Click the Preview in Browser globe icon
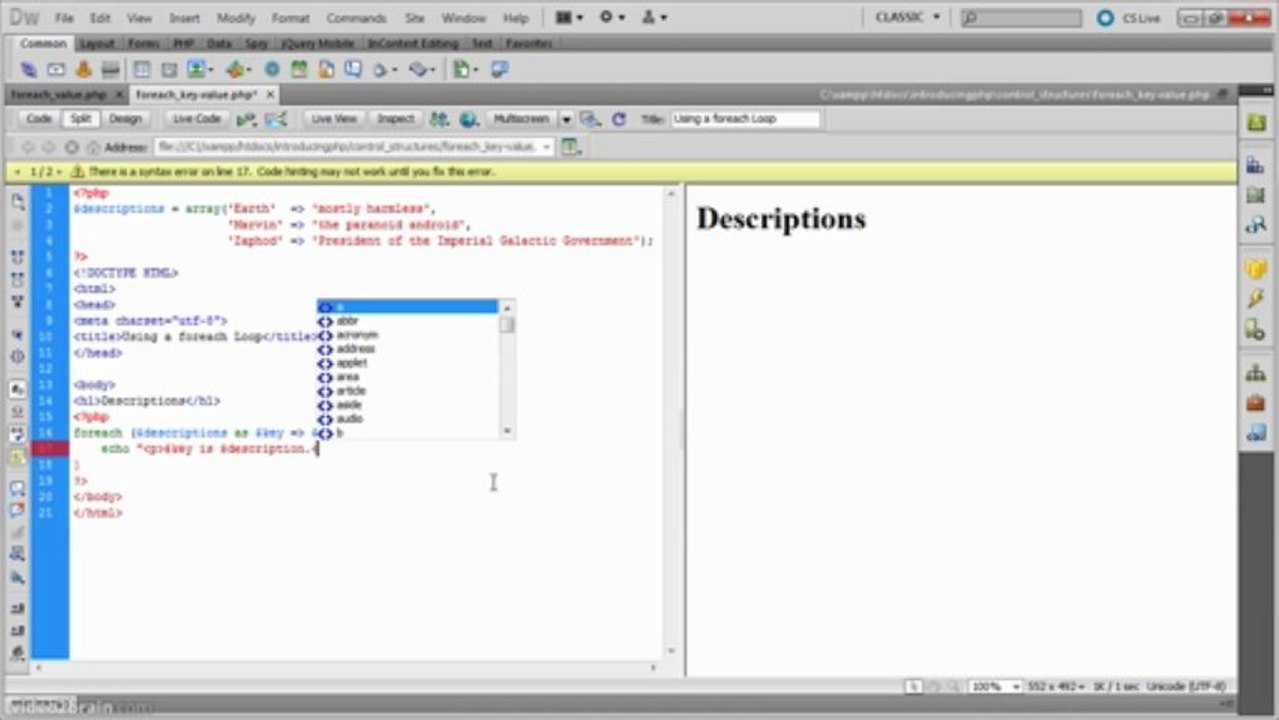 click(x=468, y=119)
